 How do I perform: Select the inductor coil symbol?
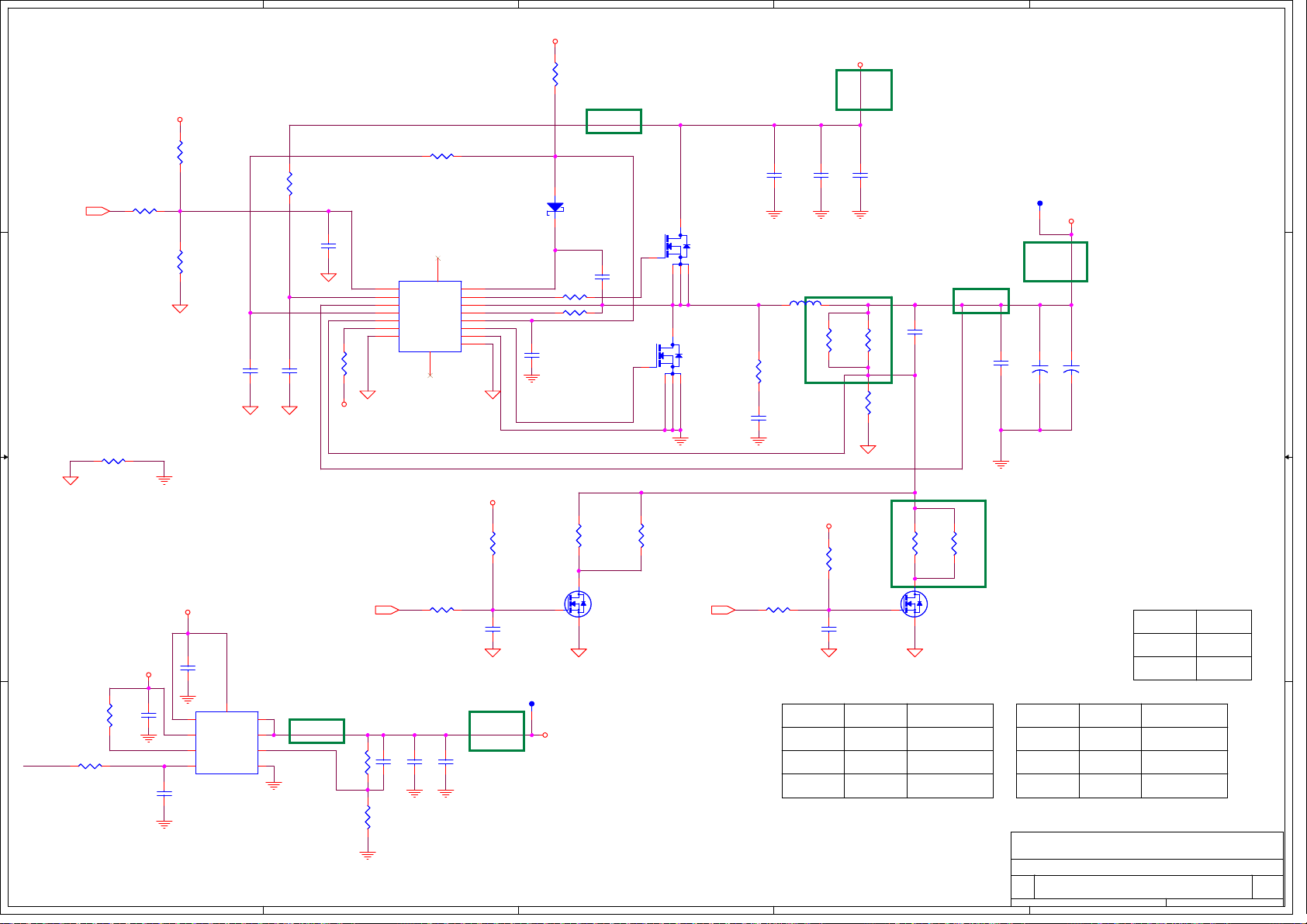[805, 303]
